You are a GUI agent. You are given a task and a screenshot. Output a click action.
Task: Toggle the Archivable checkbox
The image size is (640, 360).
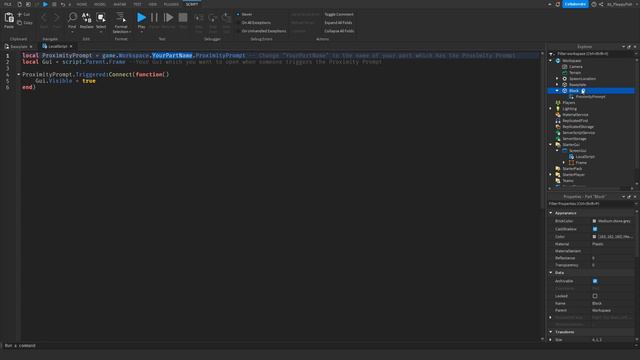pos(595,281)
